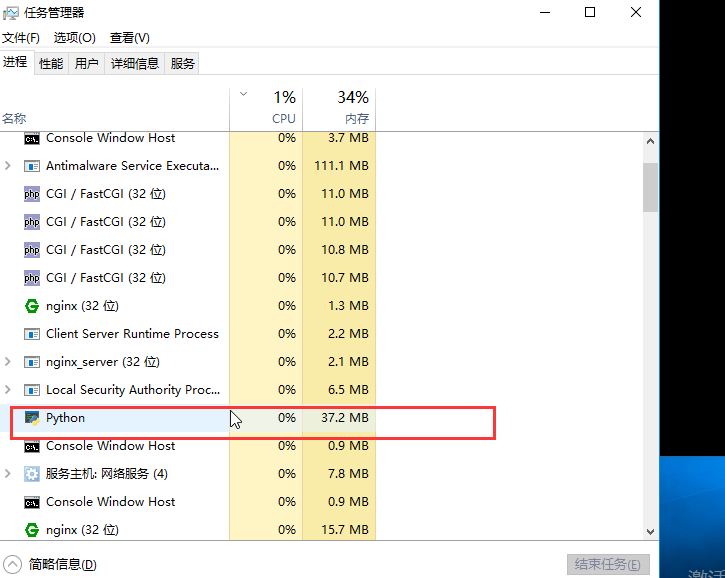Maximize the Task Manager window
The width and height of the screenshot is (725, 578).
click(590, 12)
